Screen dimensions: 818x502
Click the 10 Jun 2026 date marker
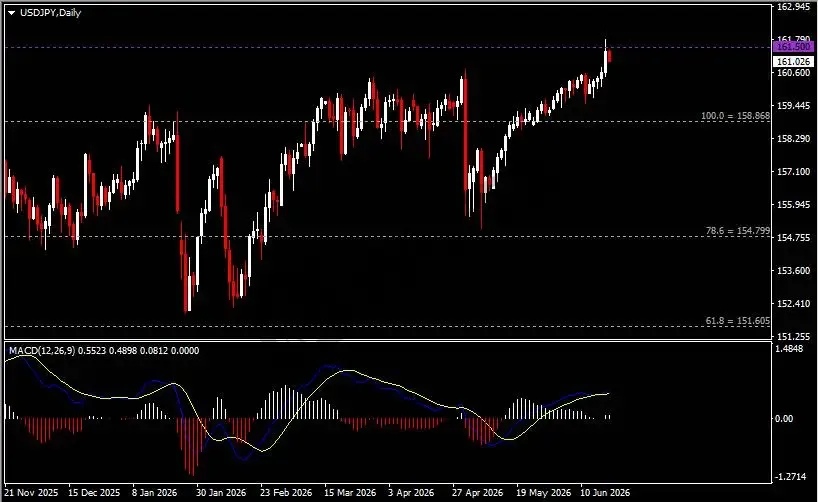click(x=605, y=492)
